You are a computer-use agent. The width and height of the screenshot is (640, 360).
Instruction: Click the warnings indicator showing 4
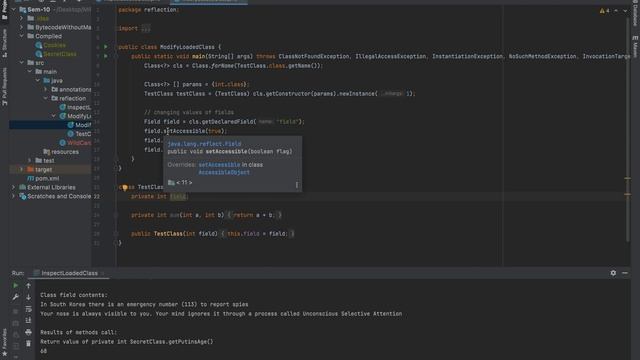click(x=605, y=11)
